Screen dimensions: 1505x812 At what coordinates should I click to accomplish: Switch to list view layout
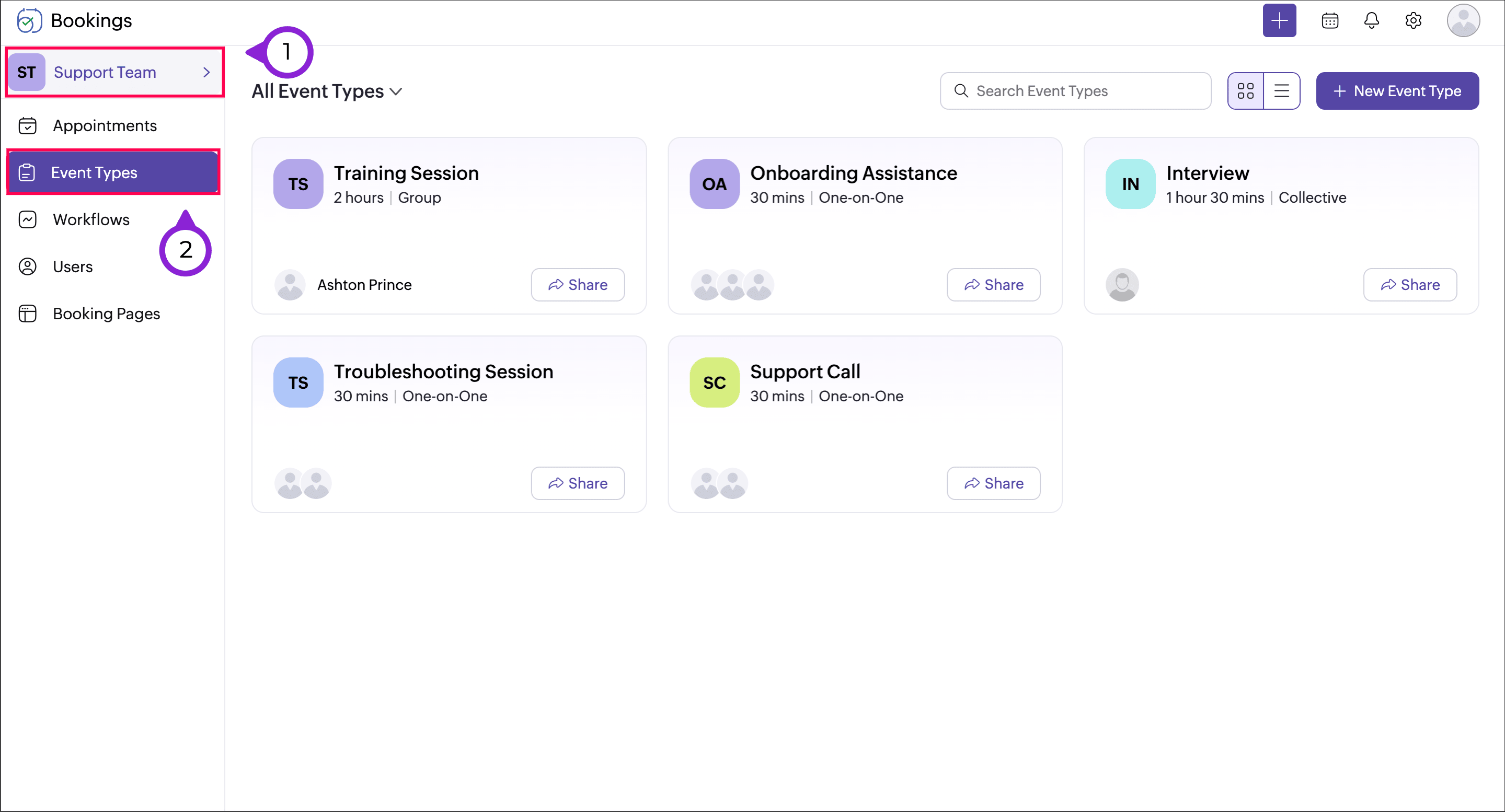(1281, 91)
